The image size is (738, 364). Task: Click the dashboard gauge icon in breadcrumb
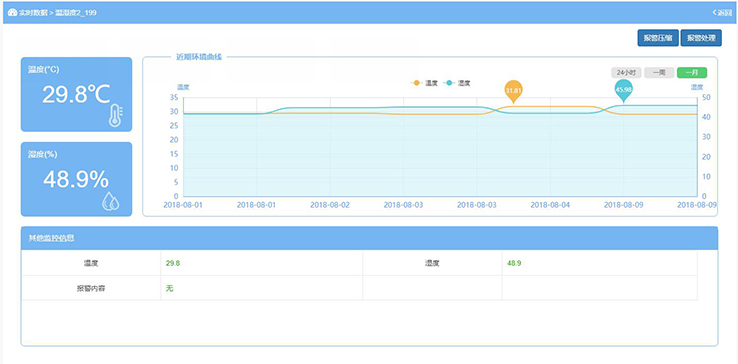click(x=13, y=13)
